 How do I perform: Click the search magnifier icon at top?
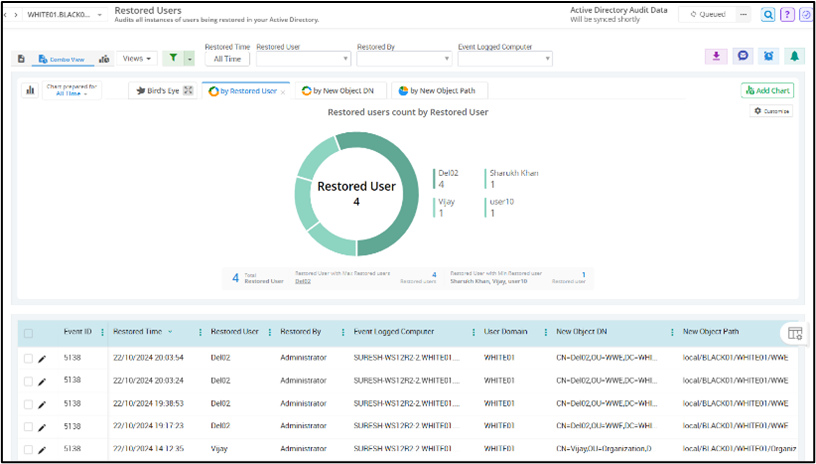768,15
